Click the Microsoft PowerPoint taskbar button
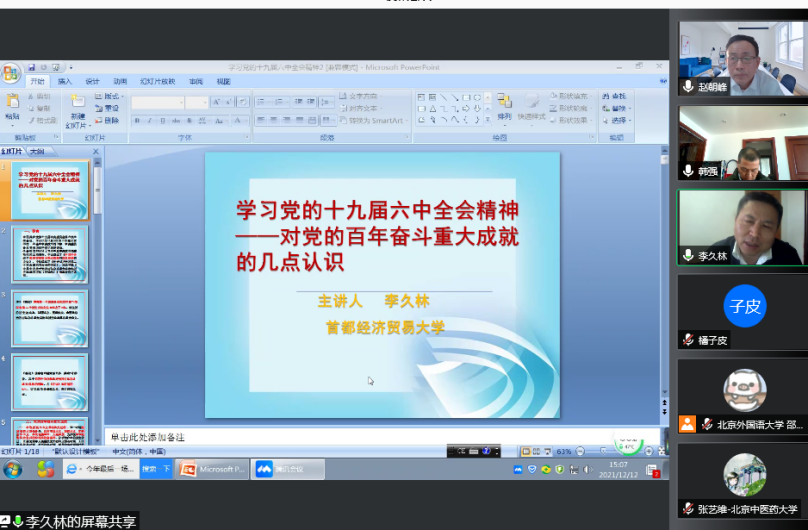This screenshot has width=808, height=530. coord(210,469)
